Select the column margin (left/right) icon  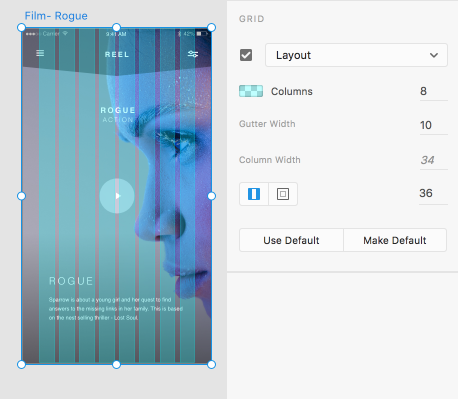[254, 194]
